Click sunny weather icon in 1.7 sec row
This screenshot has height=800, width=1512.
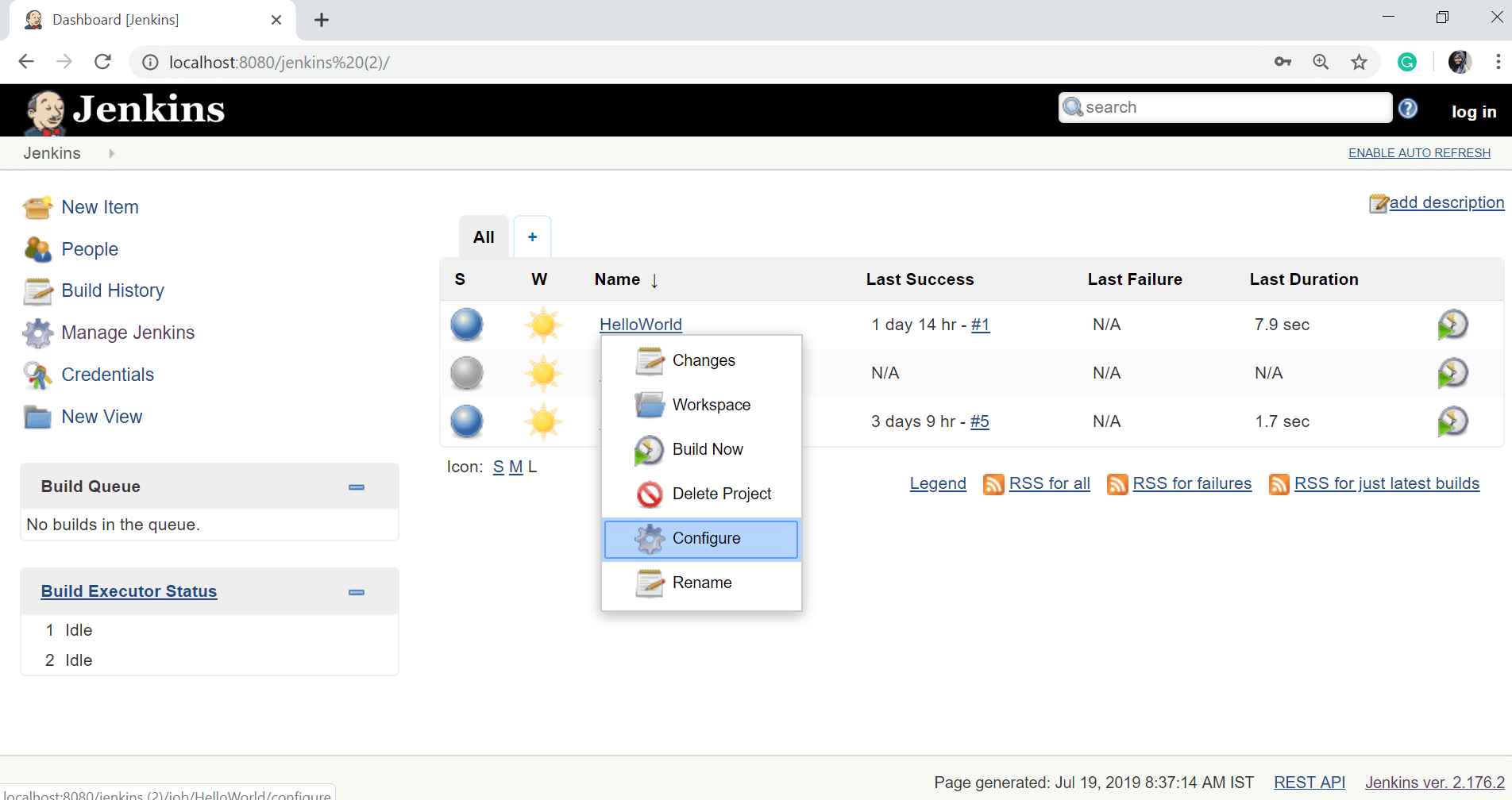point(543,421)
